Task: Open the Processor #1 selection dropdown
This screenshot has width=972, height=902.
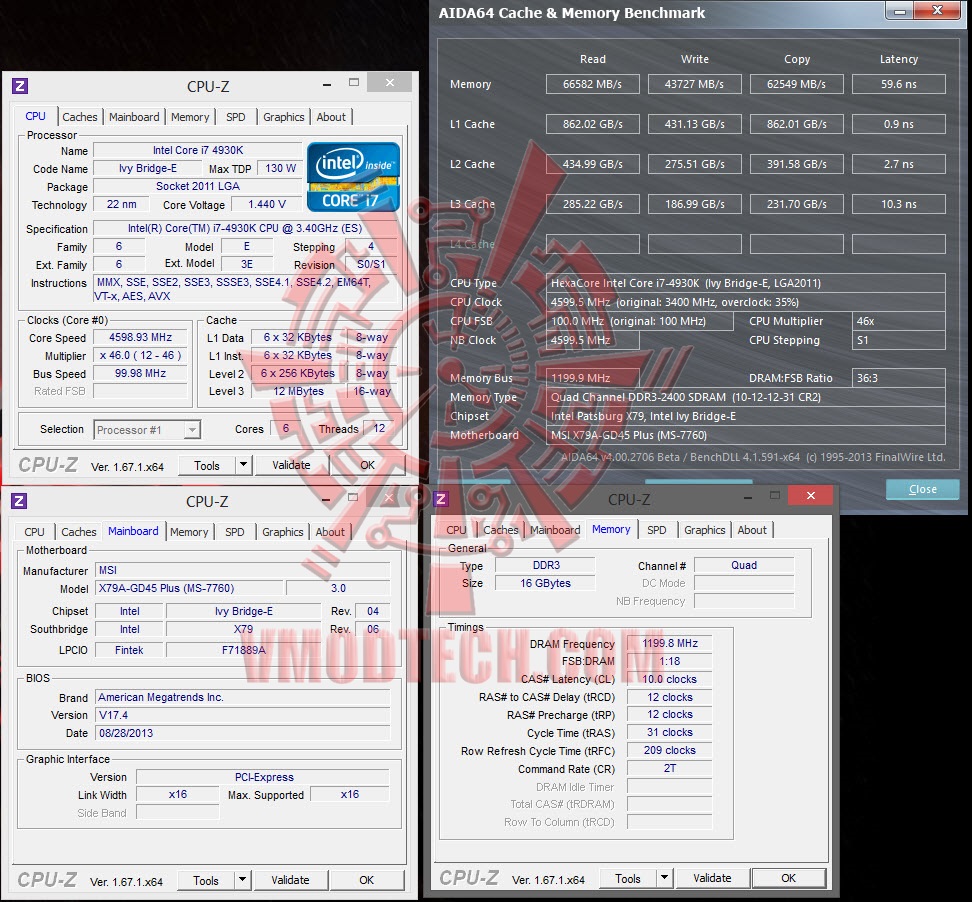Action: pyautogui.click(x=148, y=430)
